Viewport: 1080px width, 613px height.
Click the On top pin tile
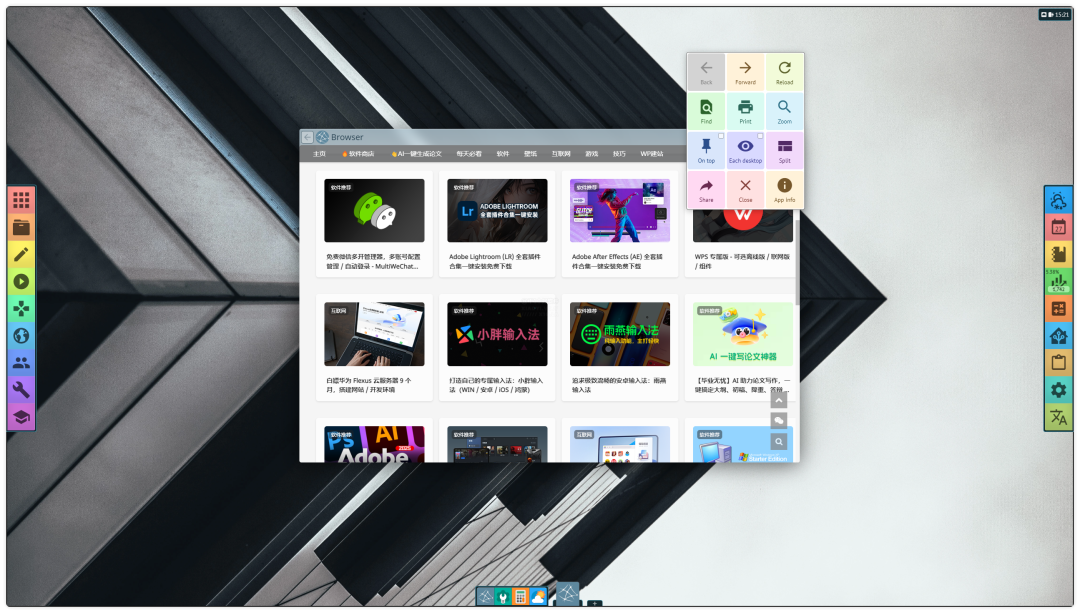click(706, 151)
